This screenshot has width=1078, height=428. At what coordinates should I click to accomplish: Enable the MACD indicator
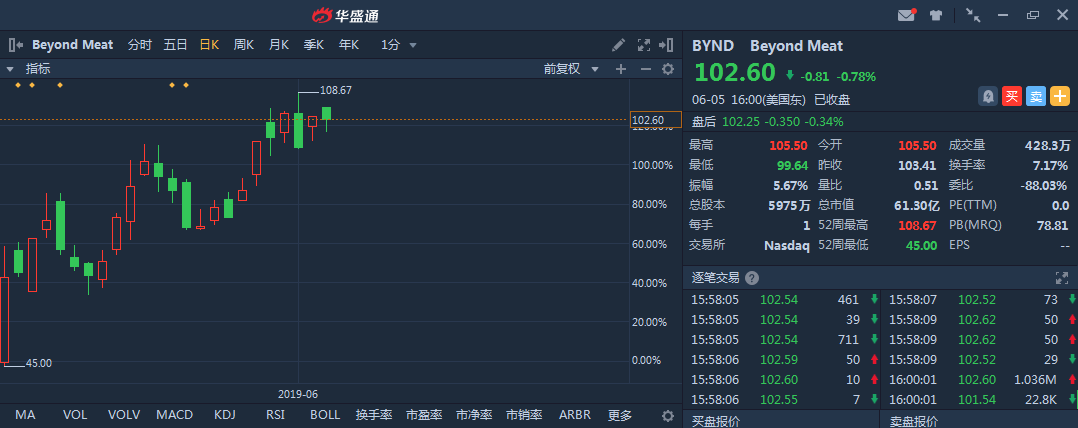pos(175,415)
